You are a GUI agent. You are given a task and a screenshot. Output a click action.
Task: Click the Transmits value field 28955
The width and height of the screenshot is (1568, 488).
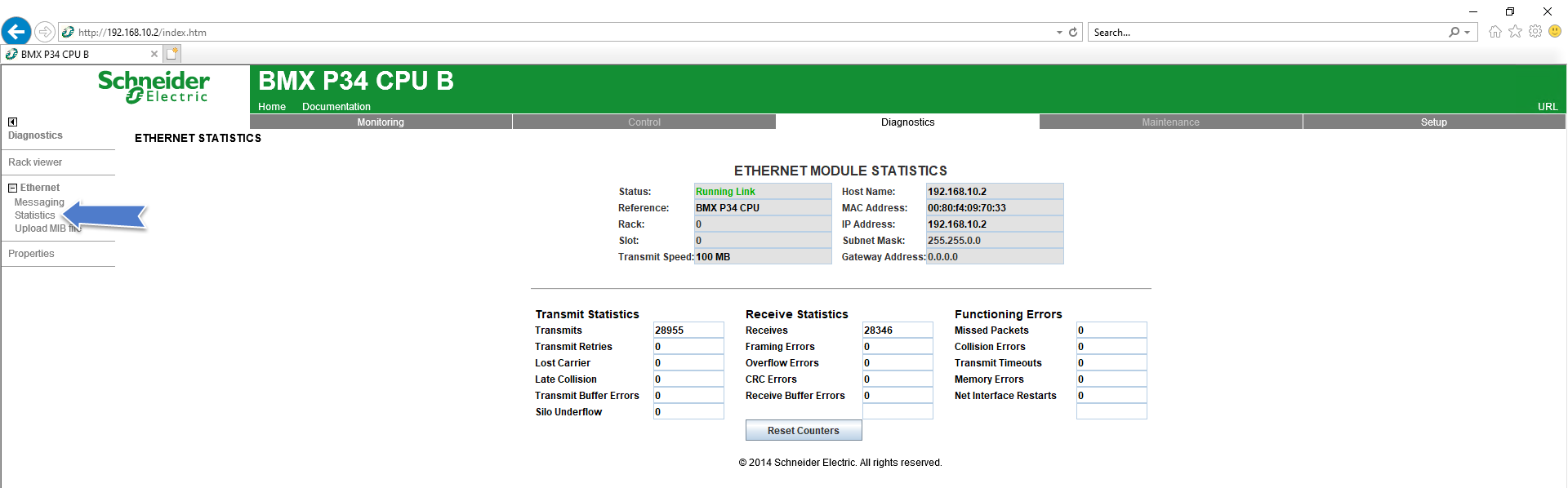688,330
